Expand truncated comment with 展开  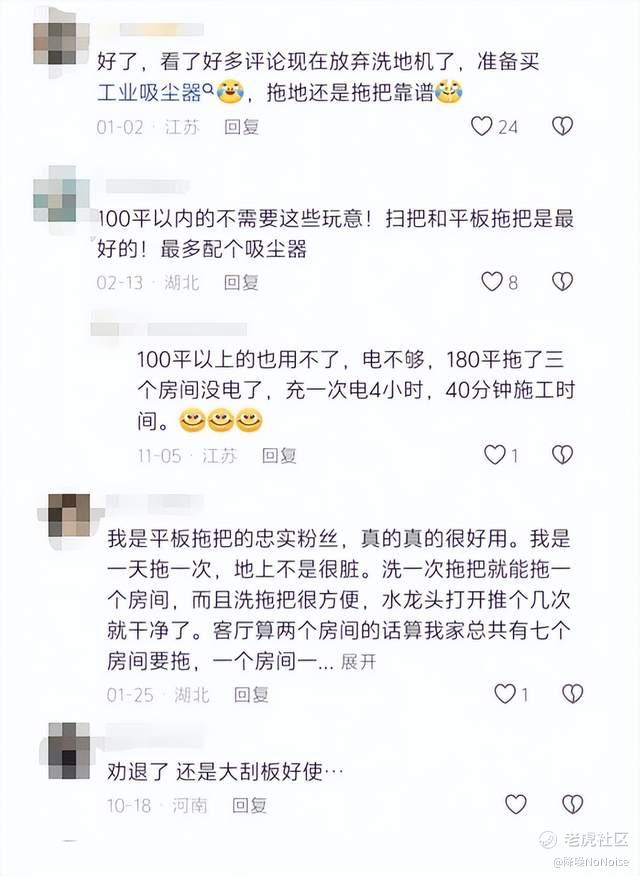click(x=358, y=662)
